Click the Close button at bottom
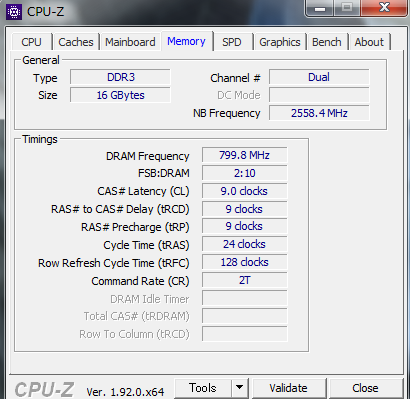 point(365,388)
